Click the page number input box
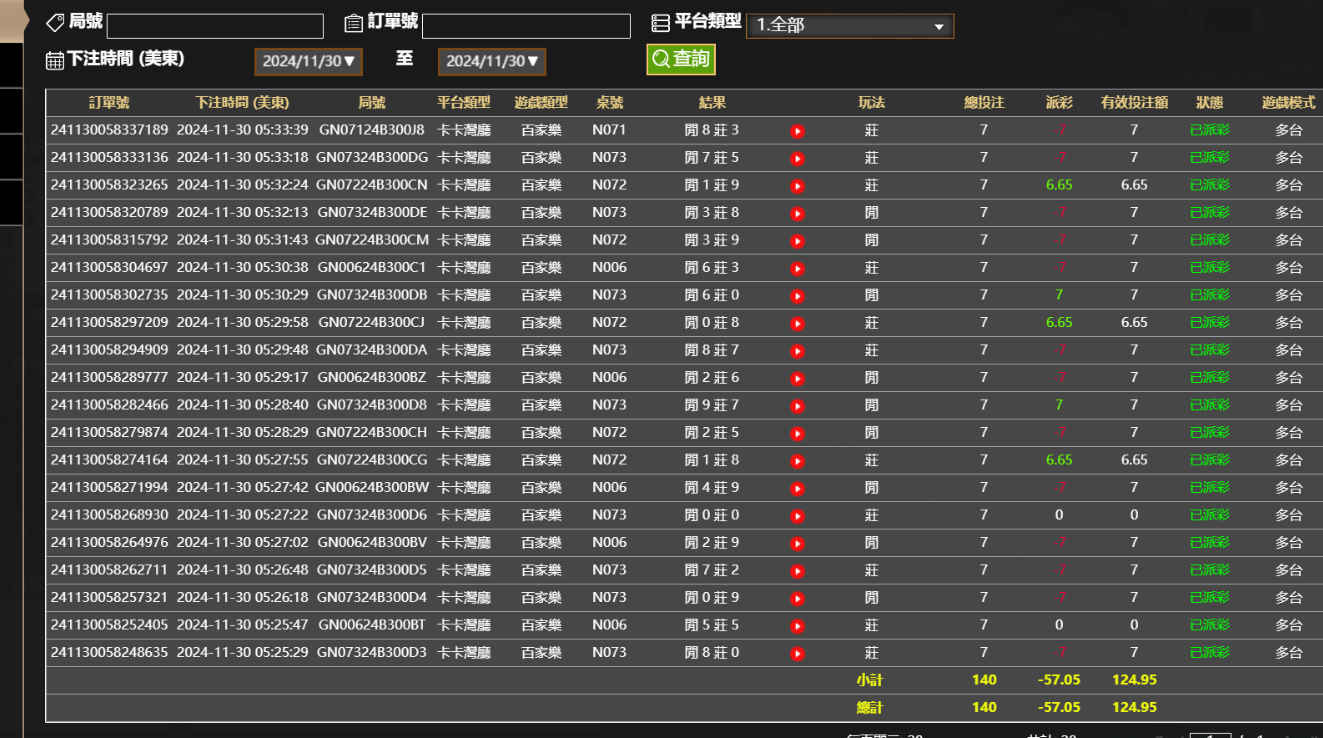This screenshot has width=1323, height=738. point(1211,736)
